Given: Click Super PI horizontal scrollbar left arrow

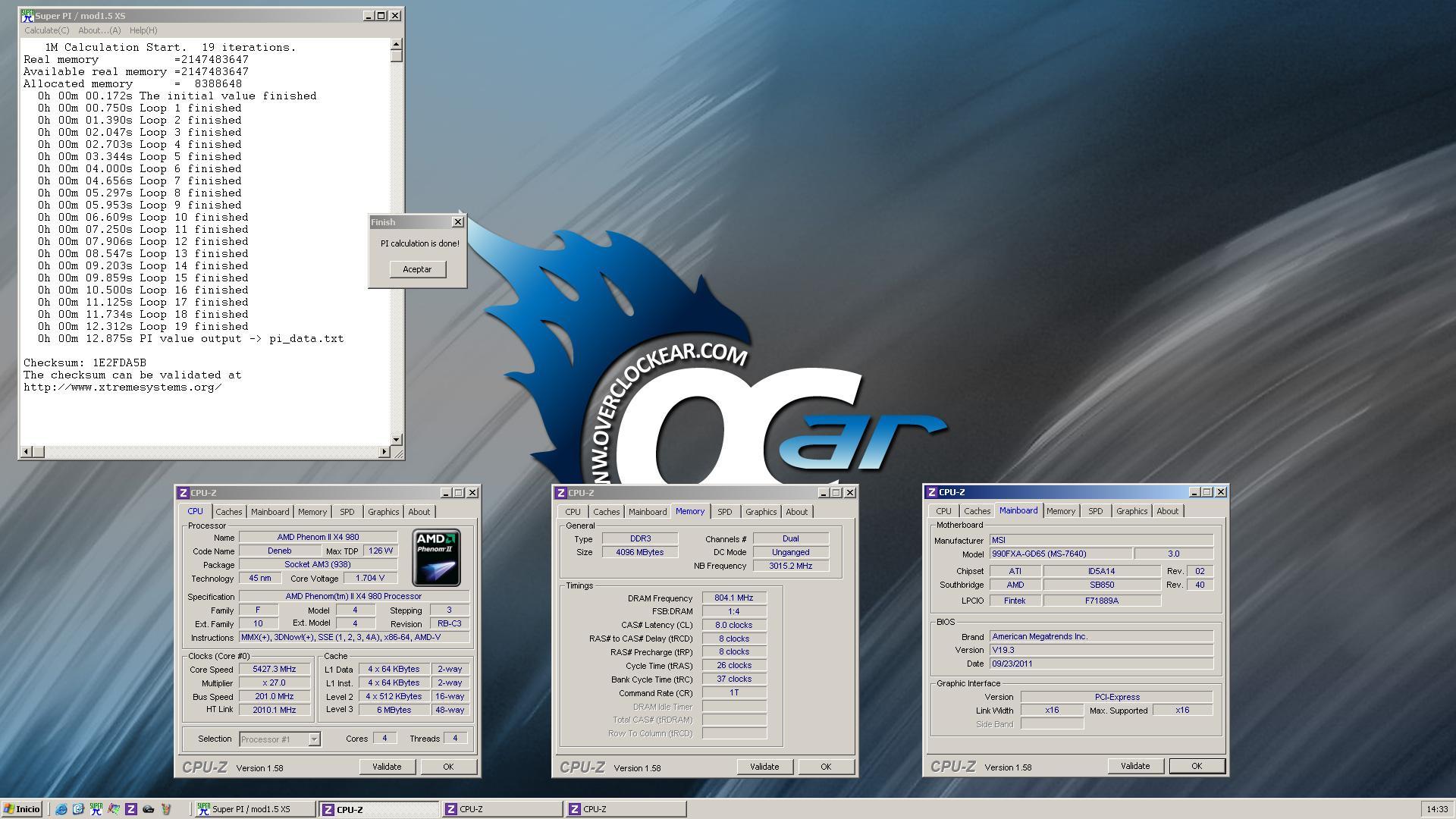Looking at the screenshot, I should [x=27, y=451].
